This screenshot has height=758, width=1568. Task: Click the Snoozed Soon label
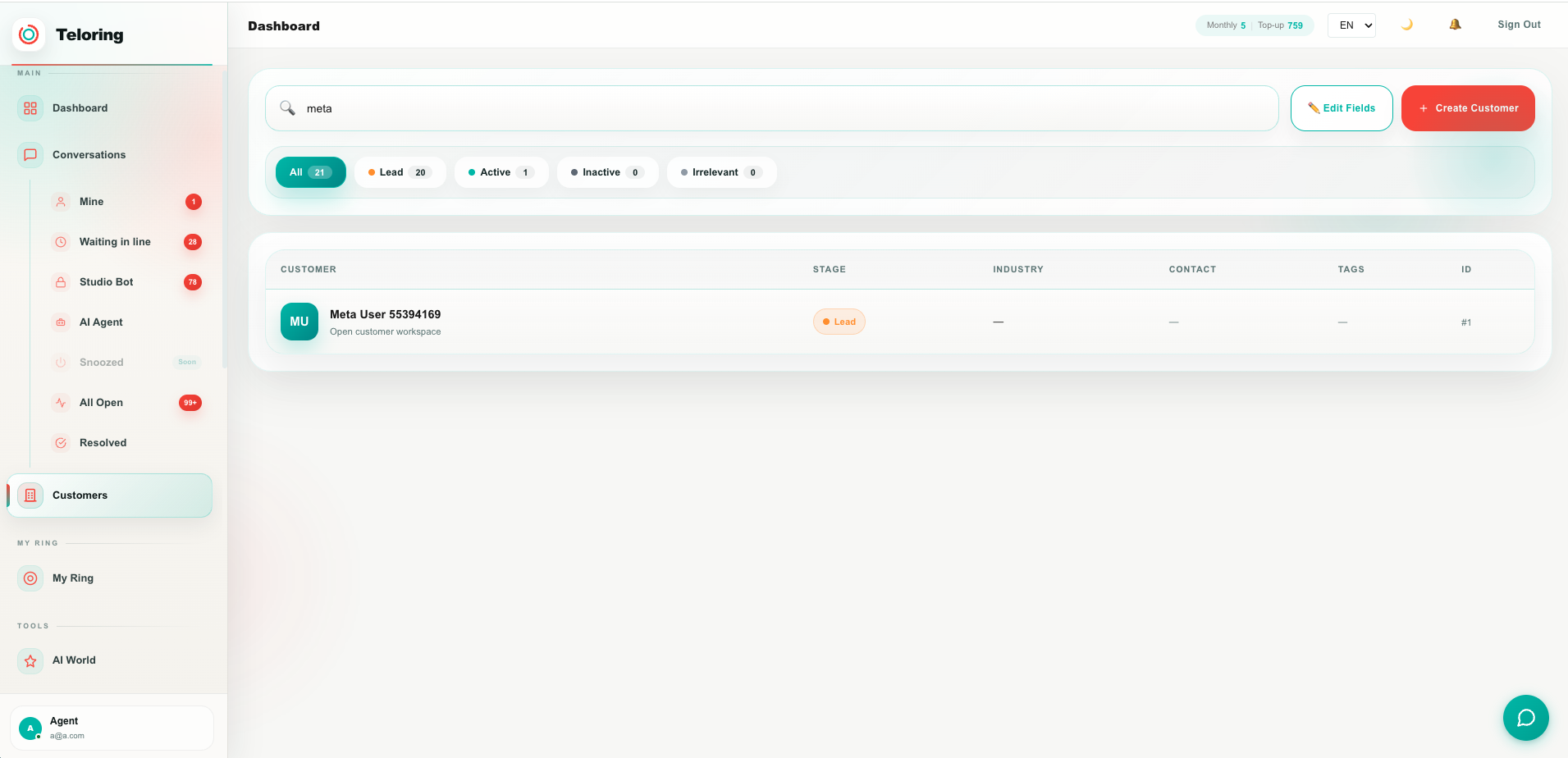[187, 362]
